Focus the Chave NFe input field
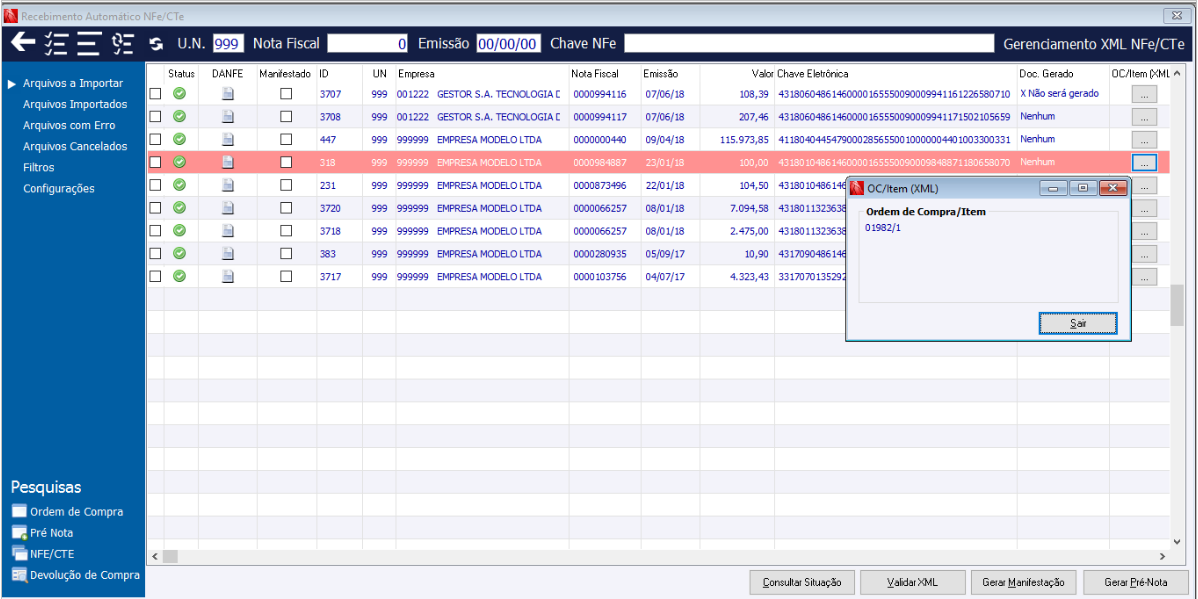Screen dimensions: 1198x599 click(809, 44)
